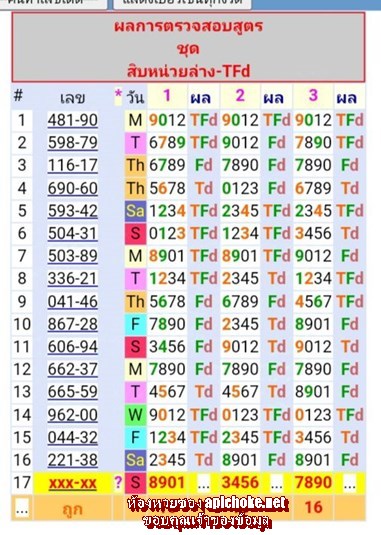Click the 962-00 link in row 14
Image resolution: width=381 pixels, height=535 pixels.
pos(73,415)
